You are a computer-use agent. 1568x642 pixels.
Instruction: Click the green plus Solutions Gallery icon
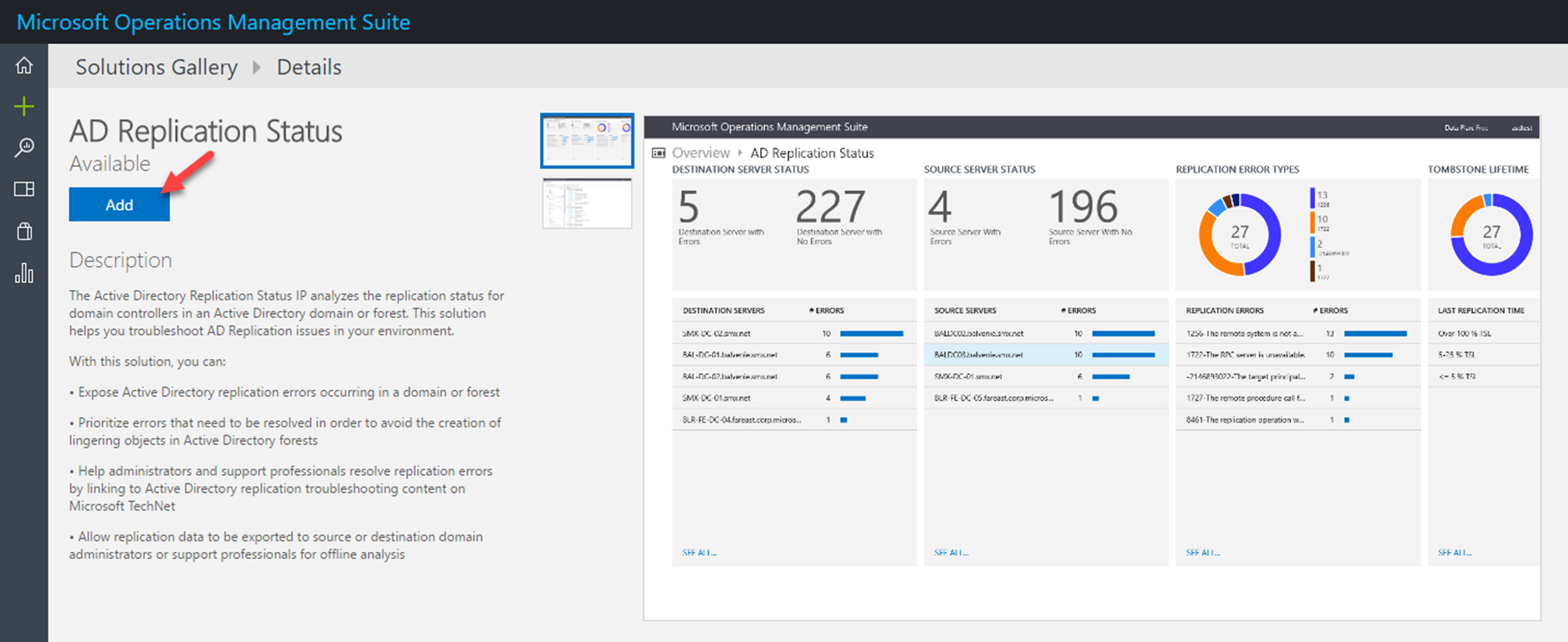tap(24, 107)
